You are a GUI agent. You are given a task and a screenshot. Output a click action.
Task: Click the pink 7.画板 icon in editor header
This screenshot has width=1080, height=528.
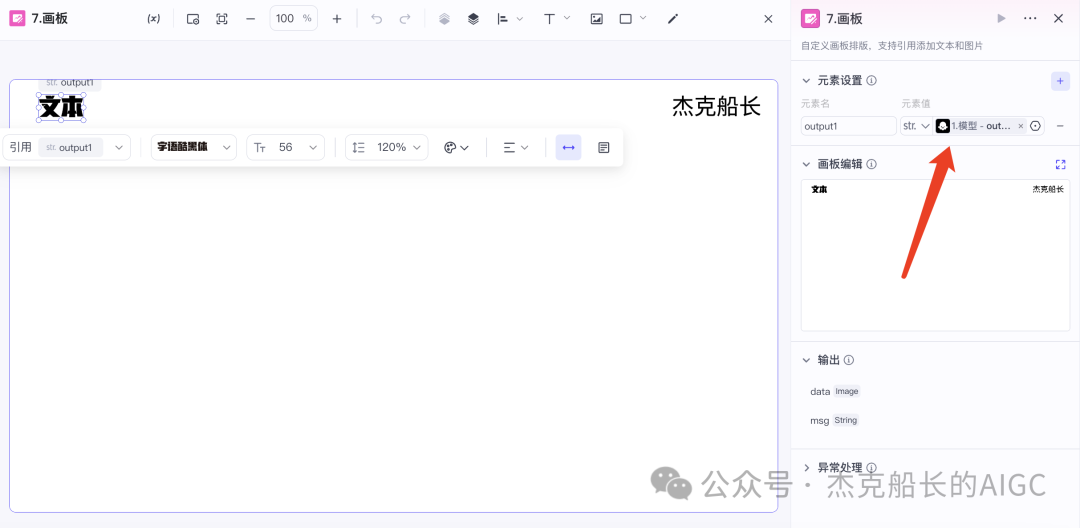(17, 19)
